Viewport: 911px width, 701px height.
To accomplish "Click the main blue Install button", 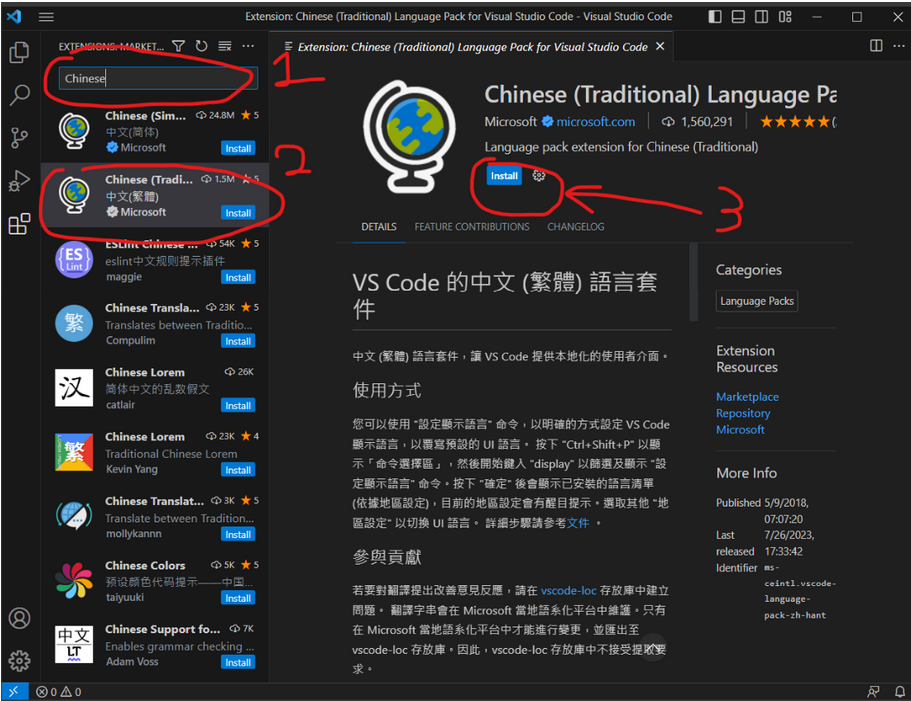I will pos(504,176).
